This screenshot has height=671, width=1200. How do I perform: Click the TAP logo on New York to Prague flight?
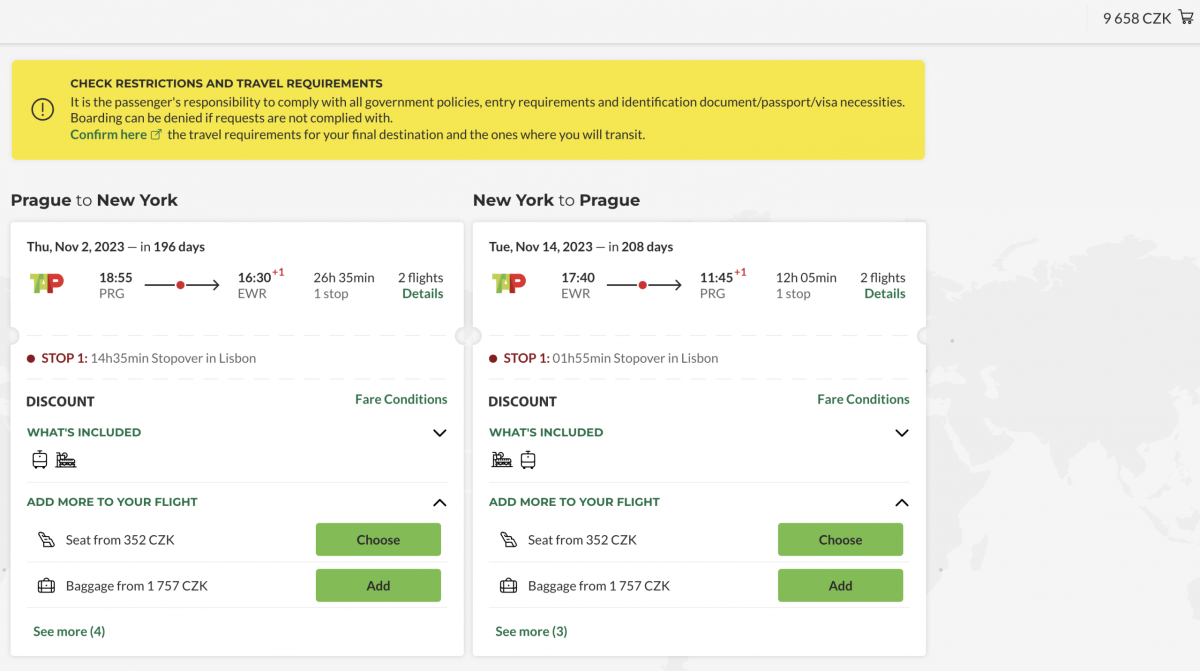[x=509, y=284]
